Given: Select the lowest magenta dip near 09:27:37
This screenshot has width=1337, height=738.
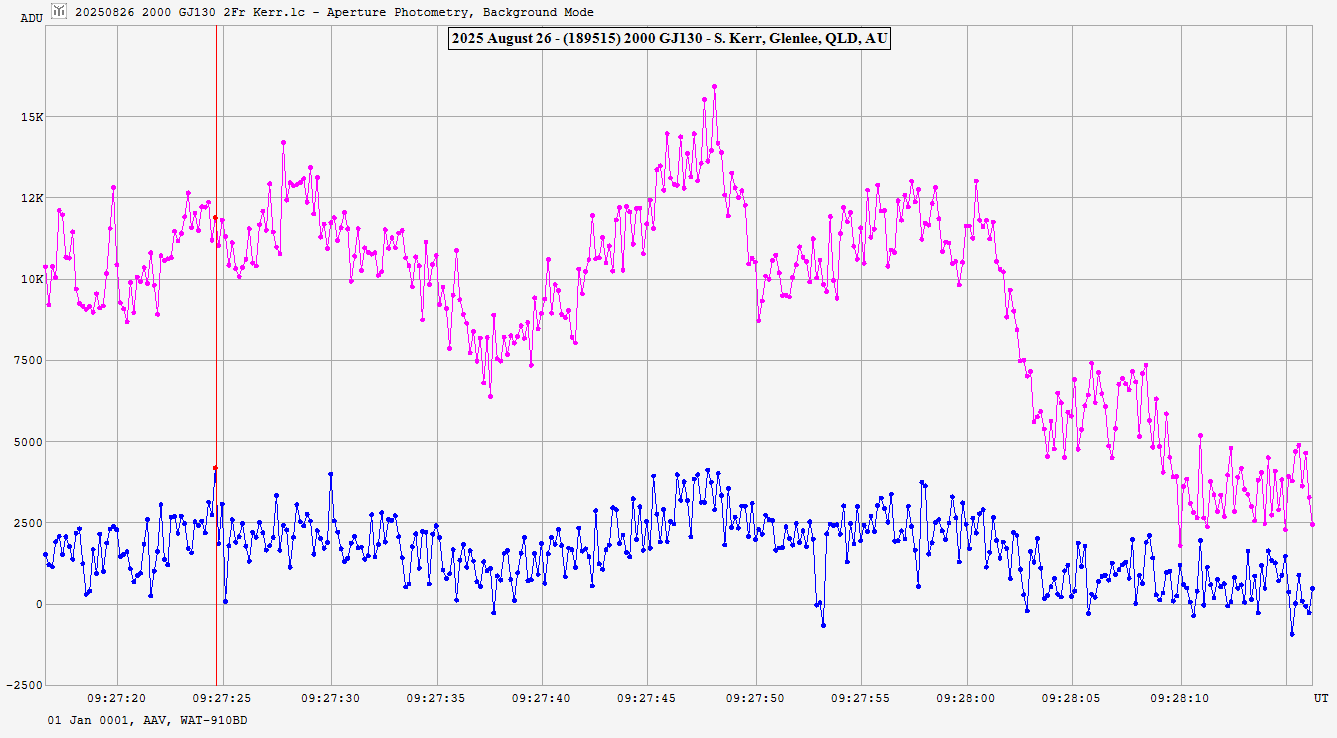Looking at the screenshot, I should pos(490,397).
